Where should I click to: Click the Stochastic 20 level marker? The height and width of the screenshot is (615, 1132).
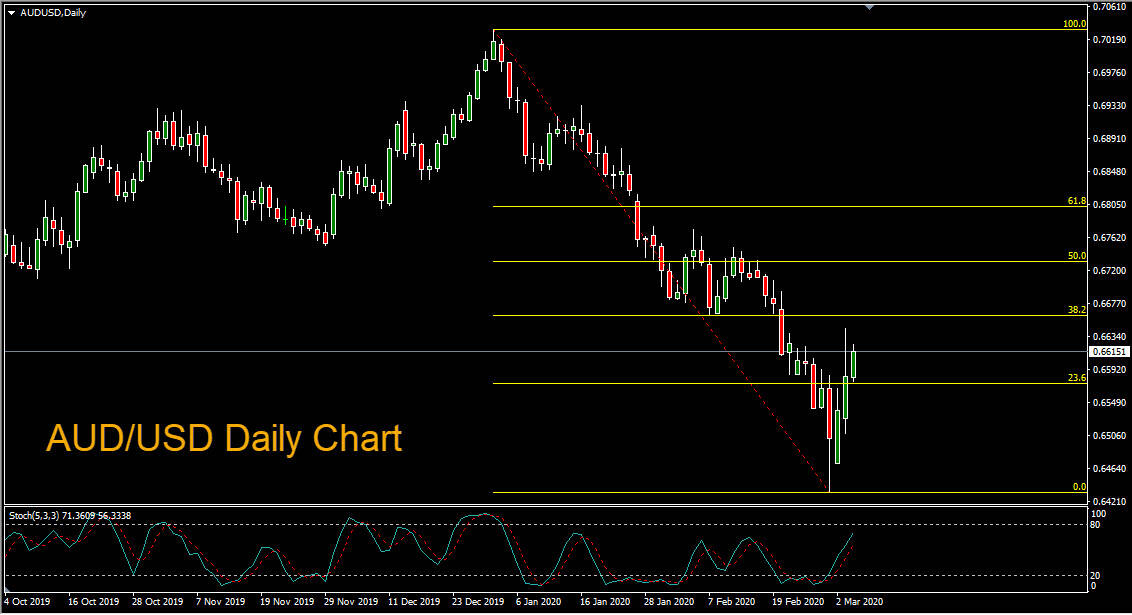tap(1095, 575)
